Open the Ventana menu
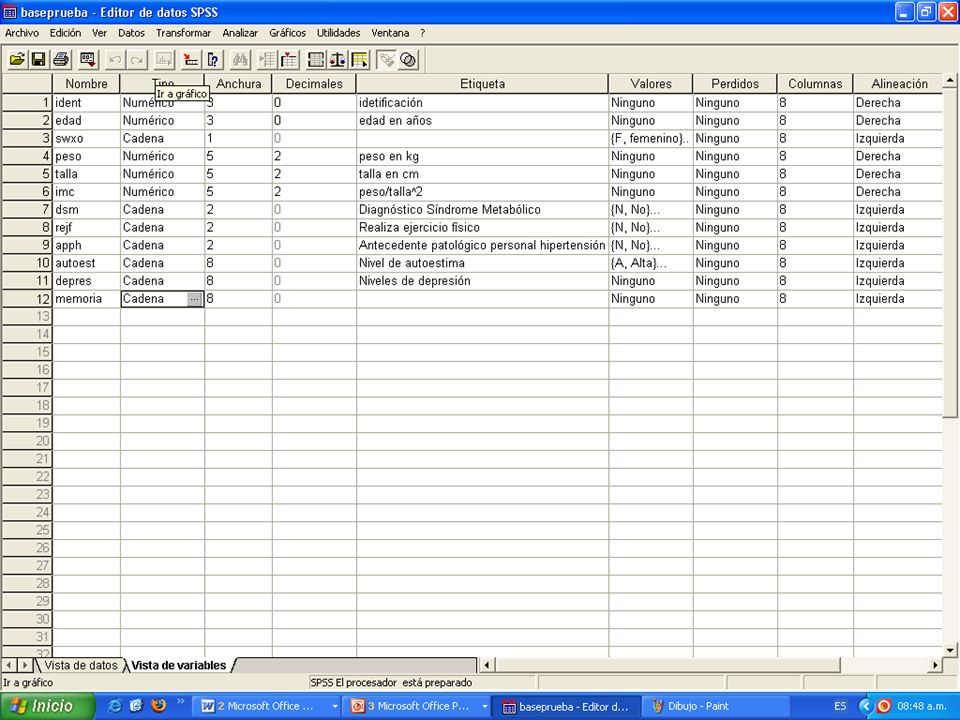This screenshot has width=960, height=720. [390, 33]
